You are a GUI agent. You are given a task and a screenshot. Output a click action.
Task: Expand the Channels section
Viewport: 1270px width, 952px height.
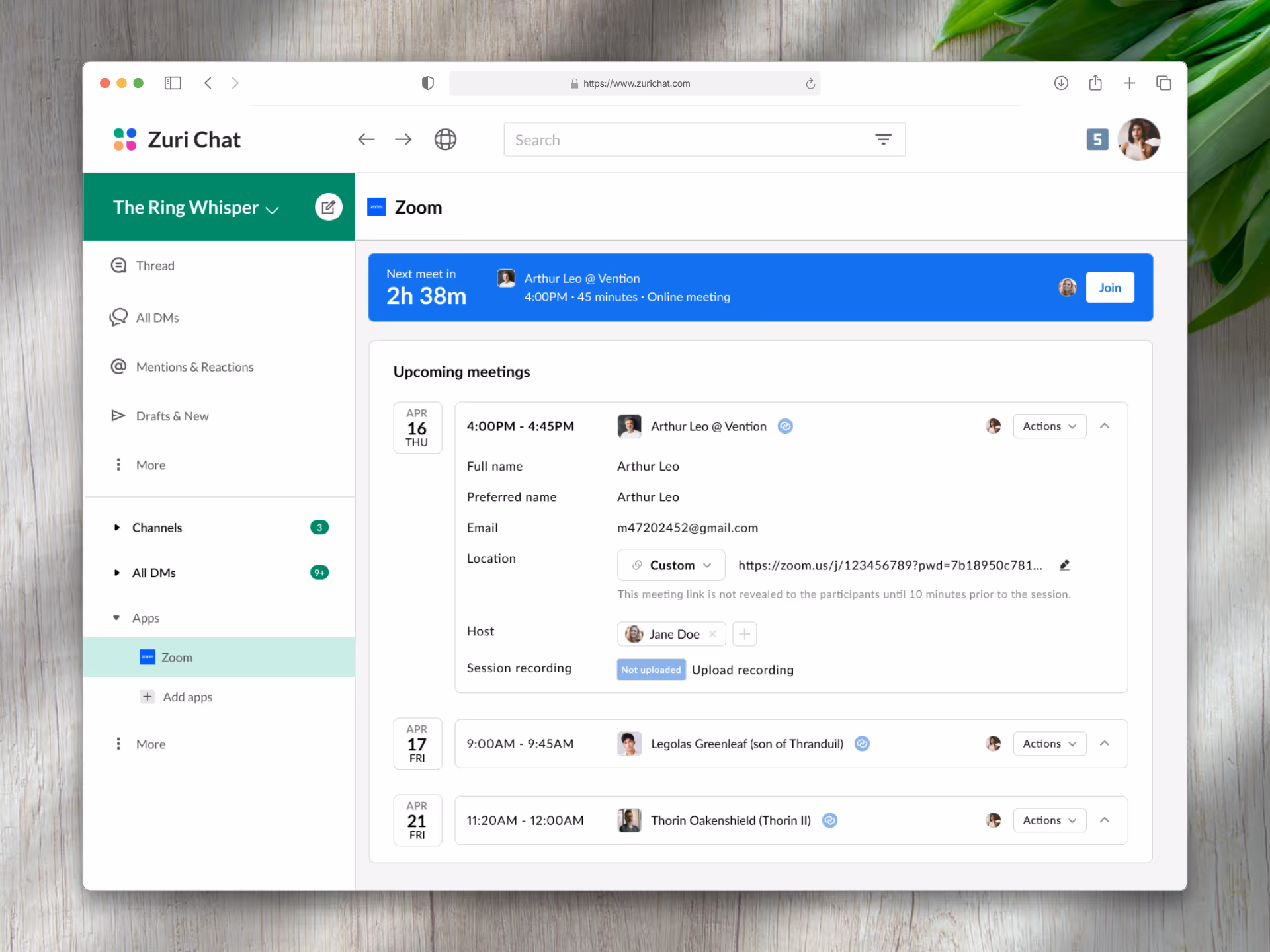tap(117, 528)
